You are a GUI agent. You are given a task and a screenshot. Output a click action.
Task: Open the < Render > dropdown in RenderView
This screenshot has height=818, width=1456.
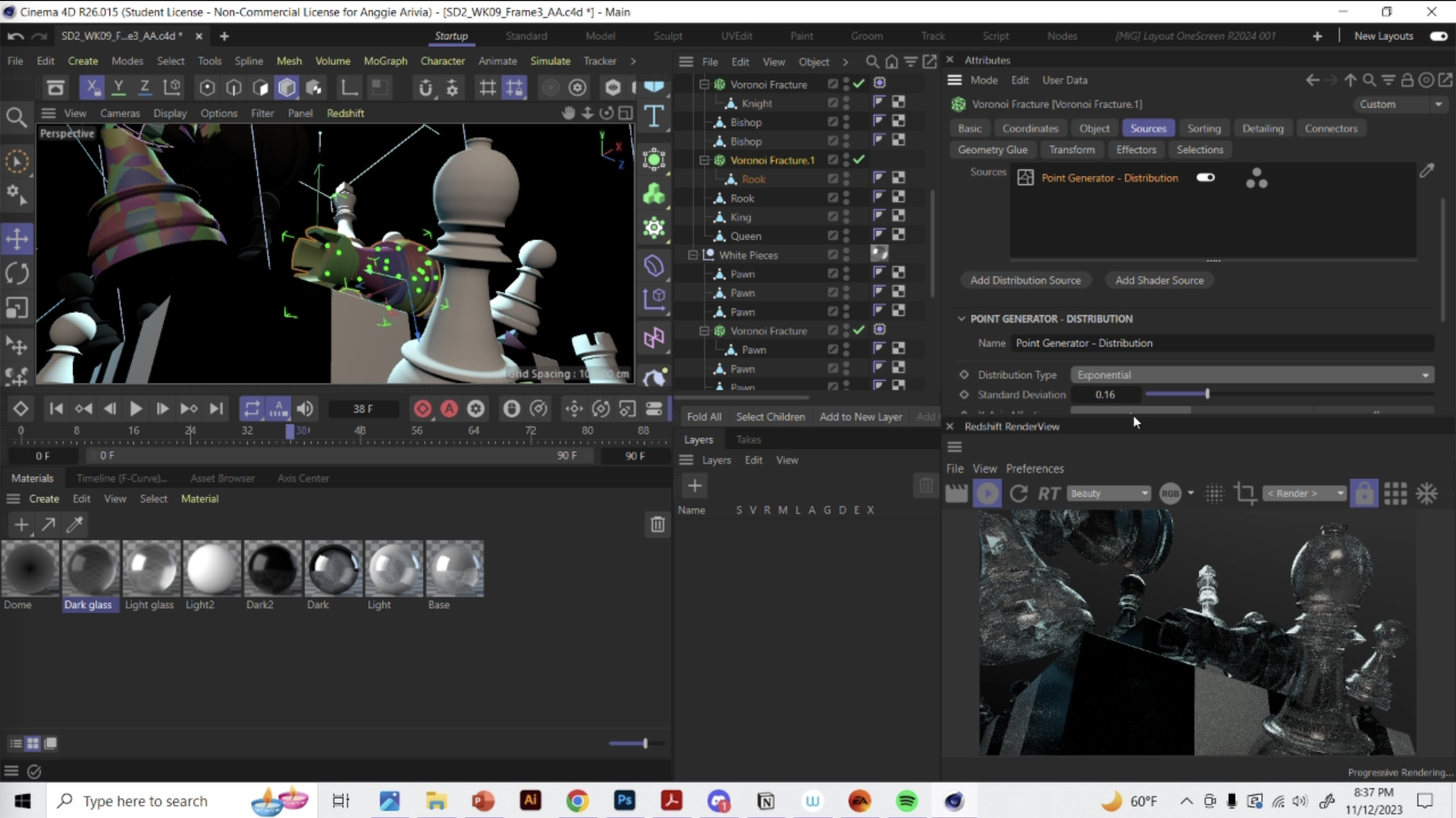pos(1305,494)
